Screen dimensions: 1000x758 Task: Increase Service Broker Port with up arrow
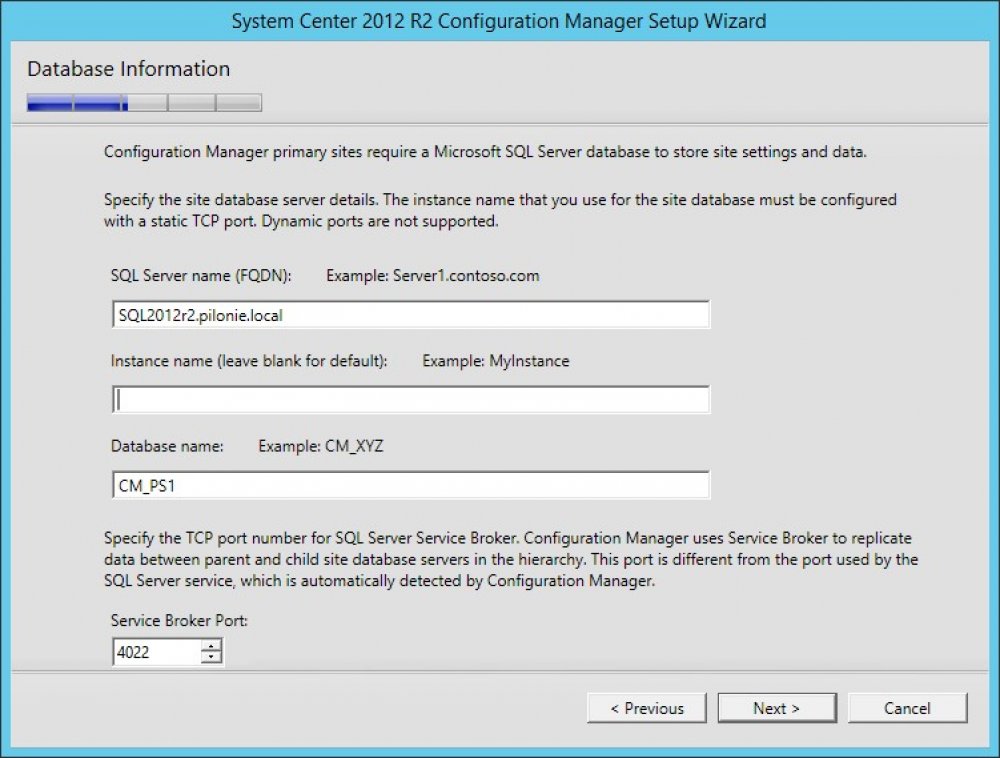coord(211,646)
